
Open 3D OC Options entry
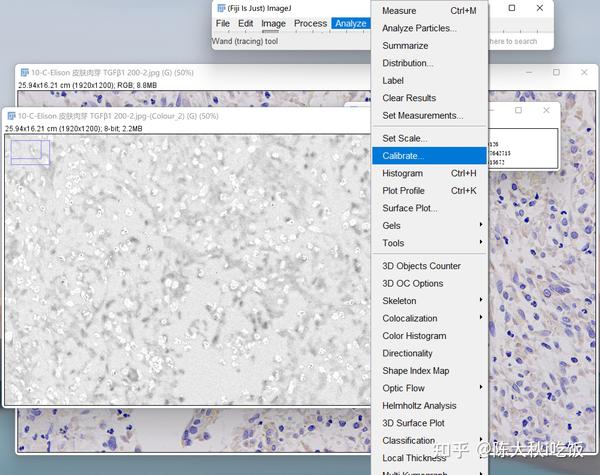429,284
